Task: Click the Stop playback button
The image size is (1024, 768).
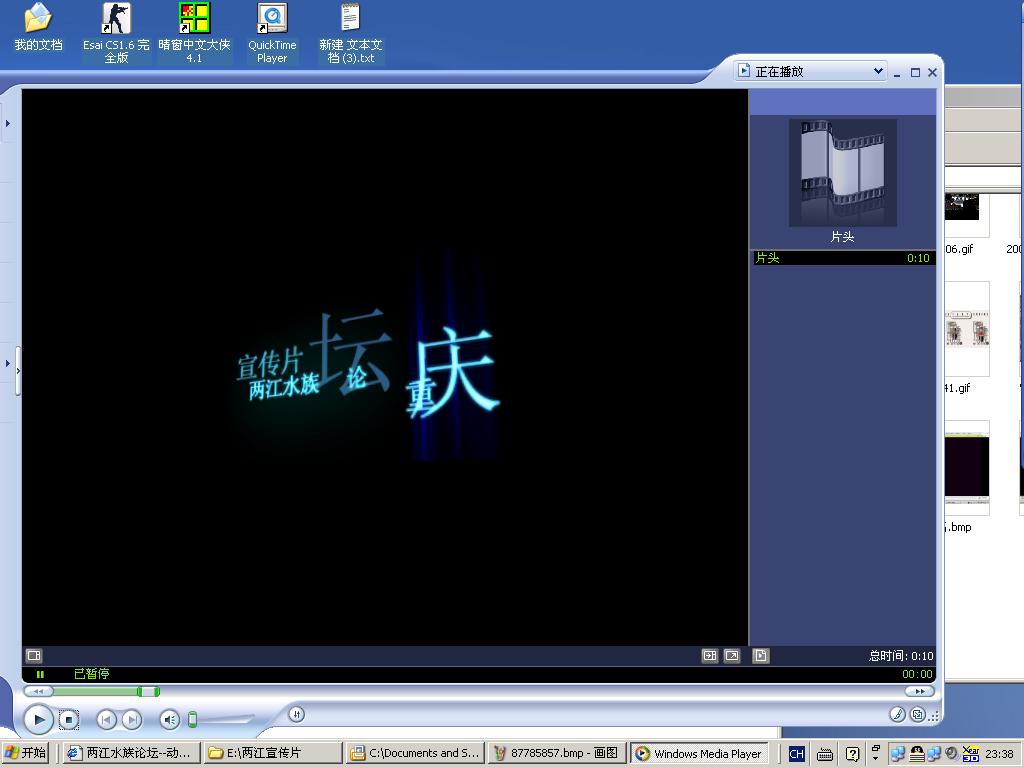Action: point(68,719)
